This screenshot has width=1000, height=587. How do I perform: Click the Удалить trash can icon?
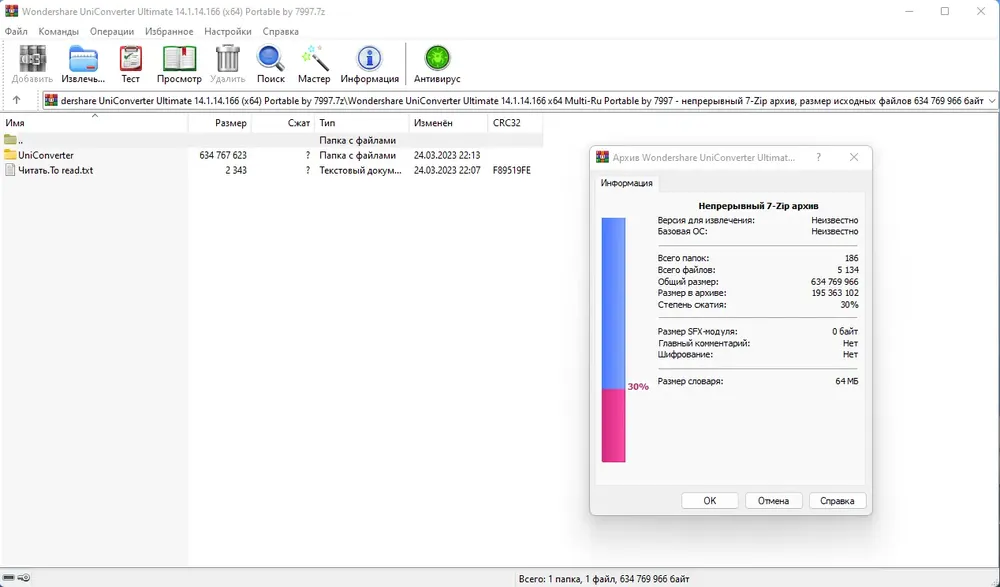[228, 59]
